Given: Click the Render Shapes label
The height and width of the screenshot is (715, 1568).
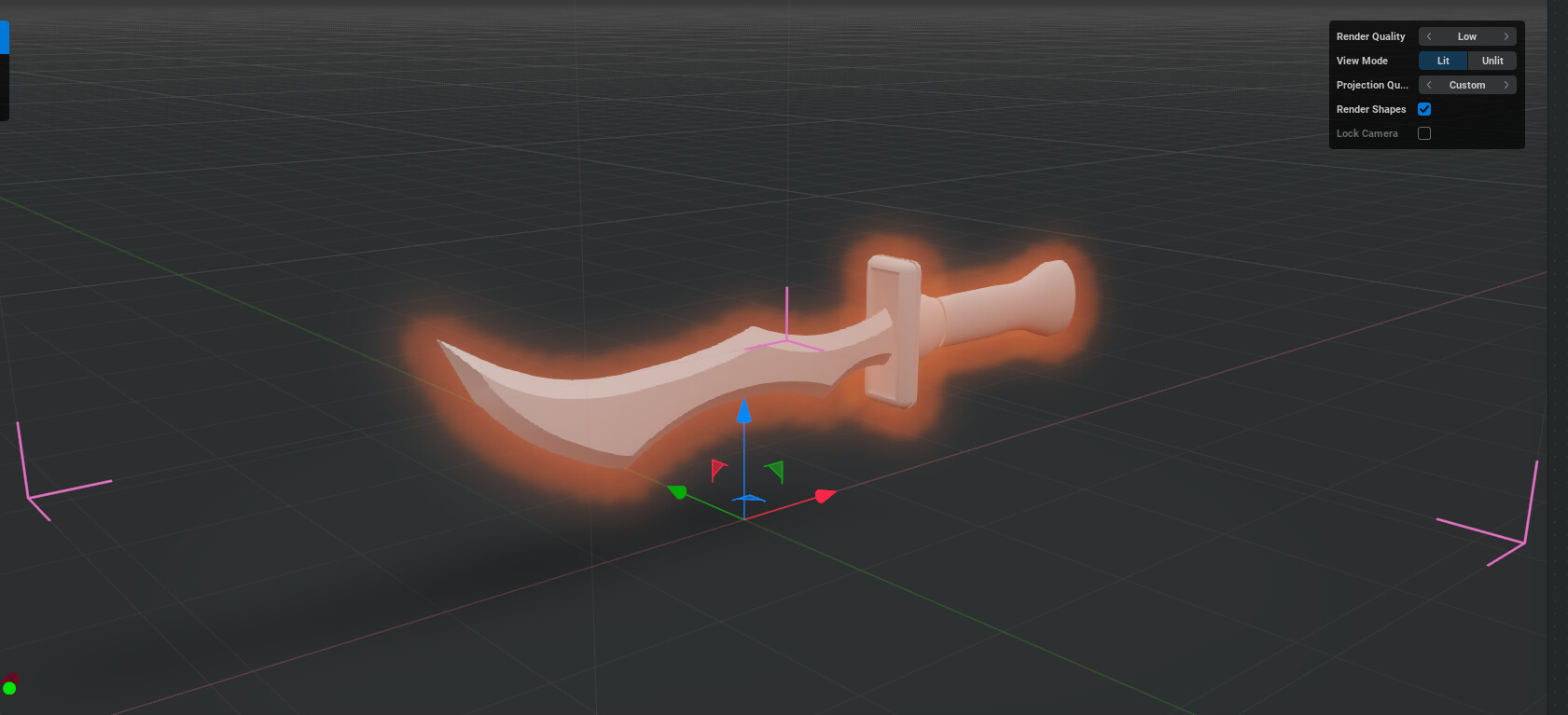Looking at the screenshot, I should click(x=1371, y=109).
